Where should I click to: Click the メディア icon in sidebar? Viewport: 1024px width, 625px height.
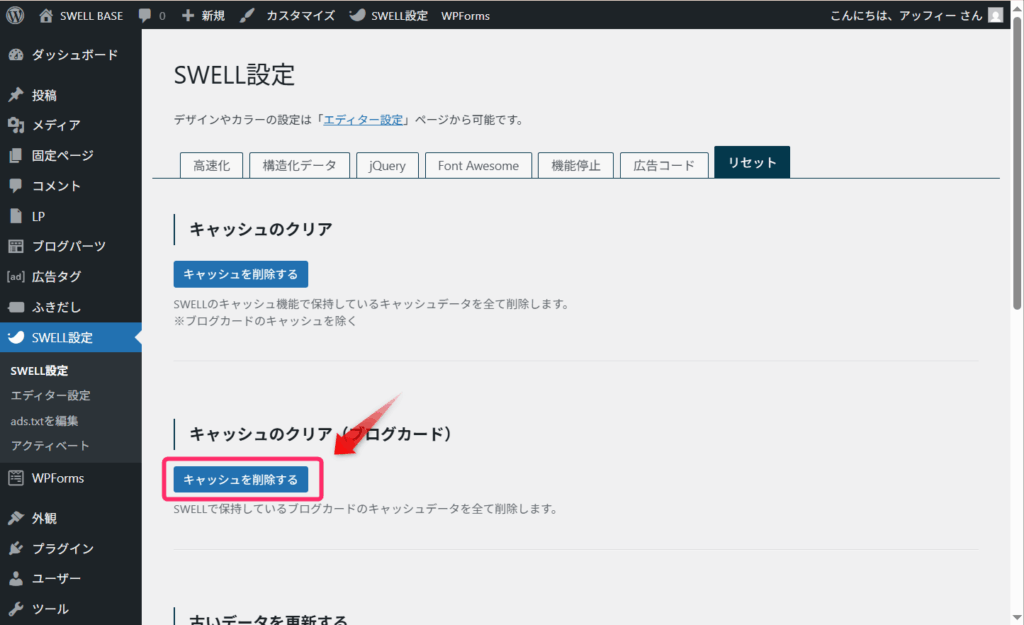16,125
